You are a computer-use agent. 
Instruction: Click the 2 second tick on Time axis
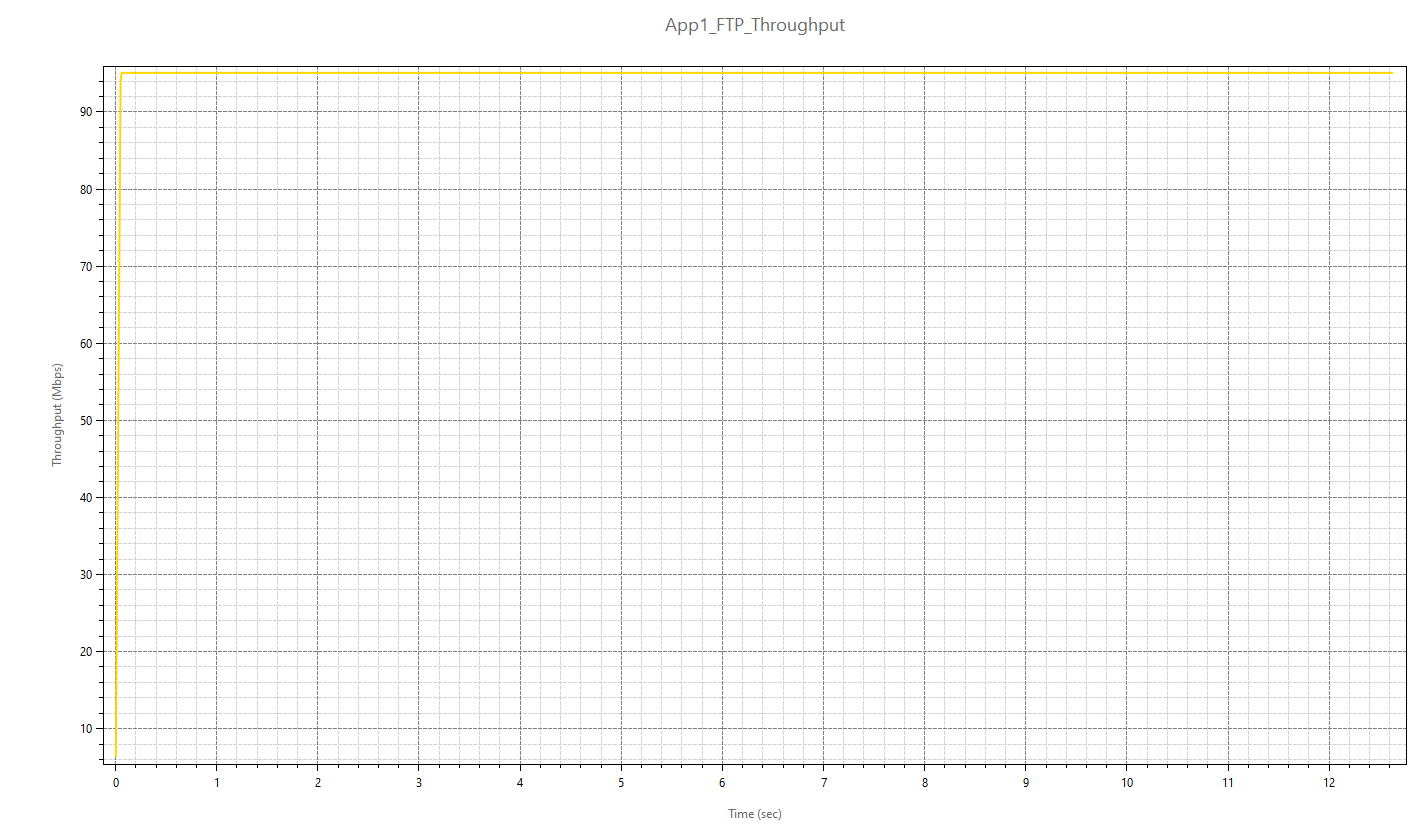tap(317, 781)
